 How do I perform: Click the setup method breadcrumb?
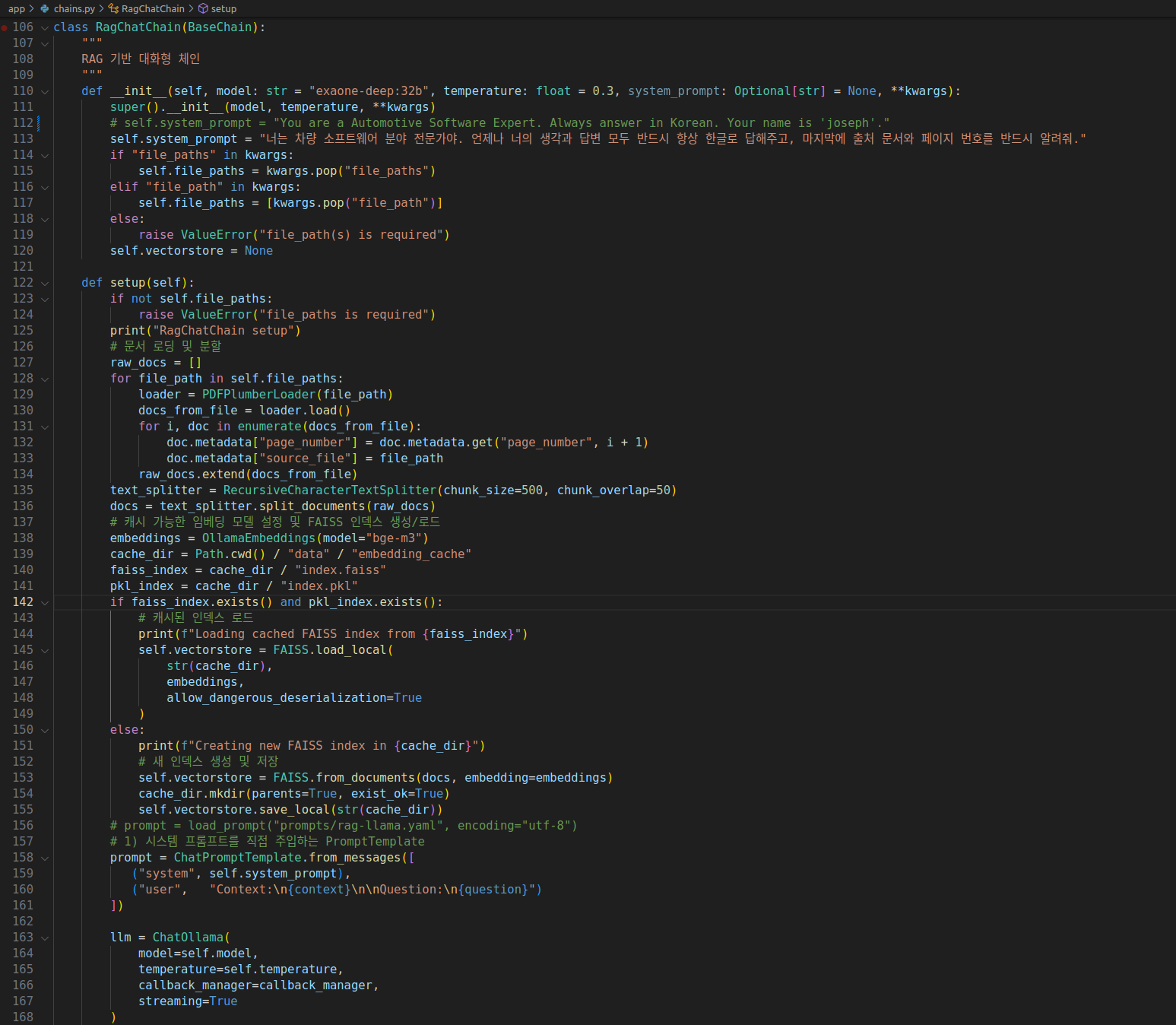(x=223, y=8)
